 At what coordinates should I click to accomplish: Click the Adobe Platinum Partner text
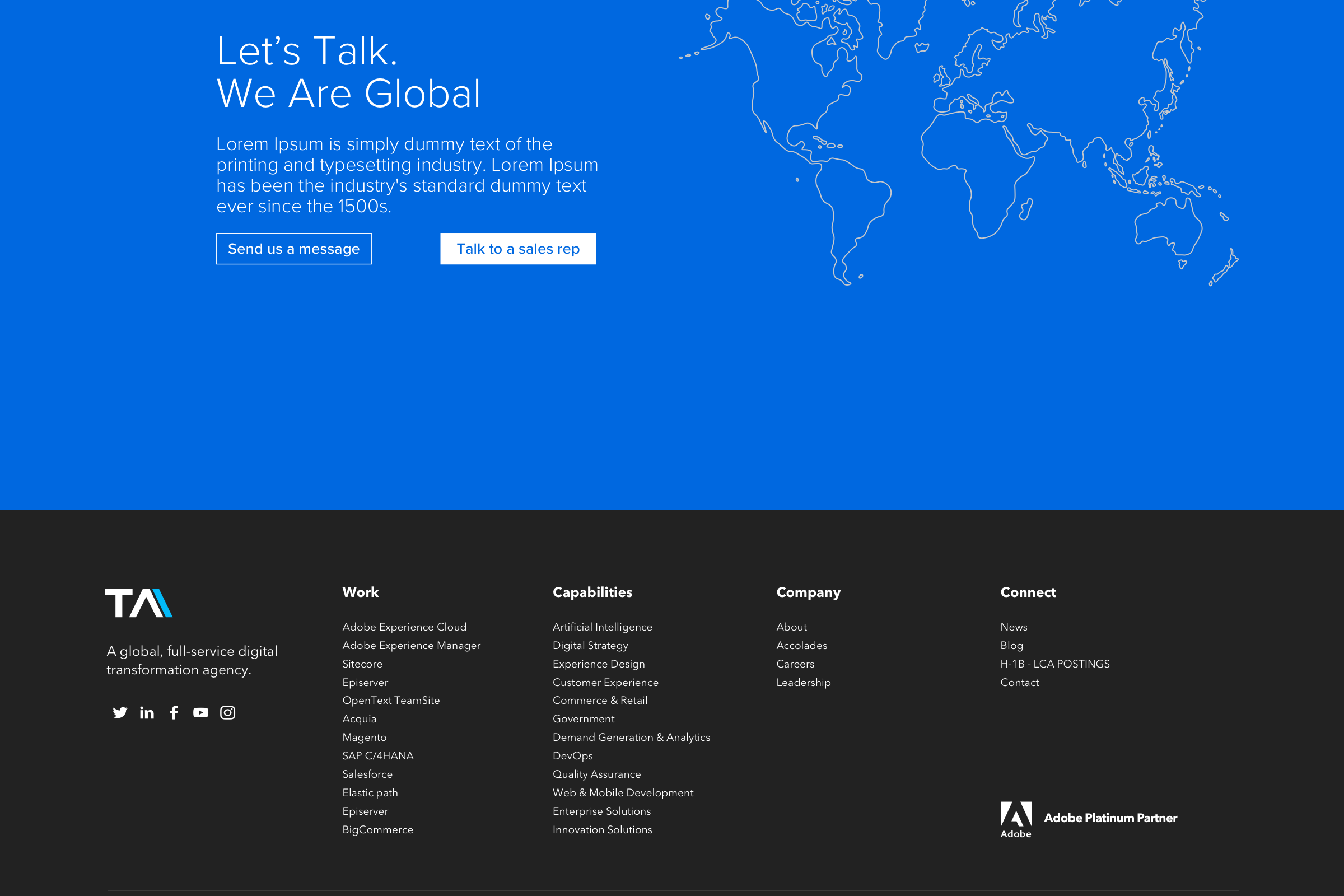1110,818
